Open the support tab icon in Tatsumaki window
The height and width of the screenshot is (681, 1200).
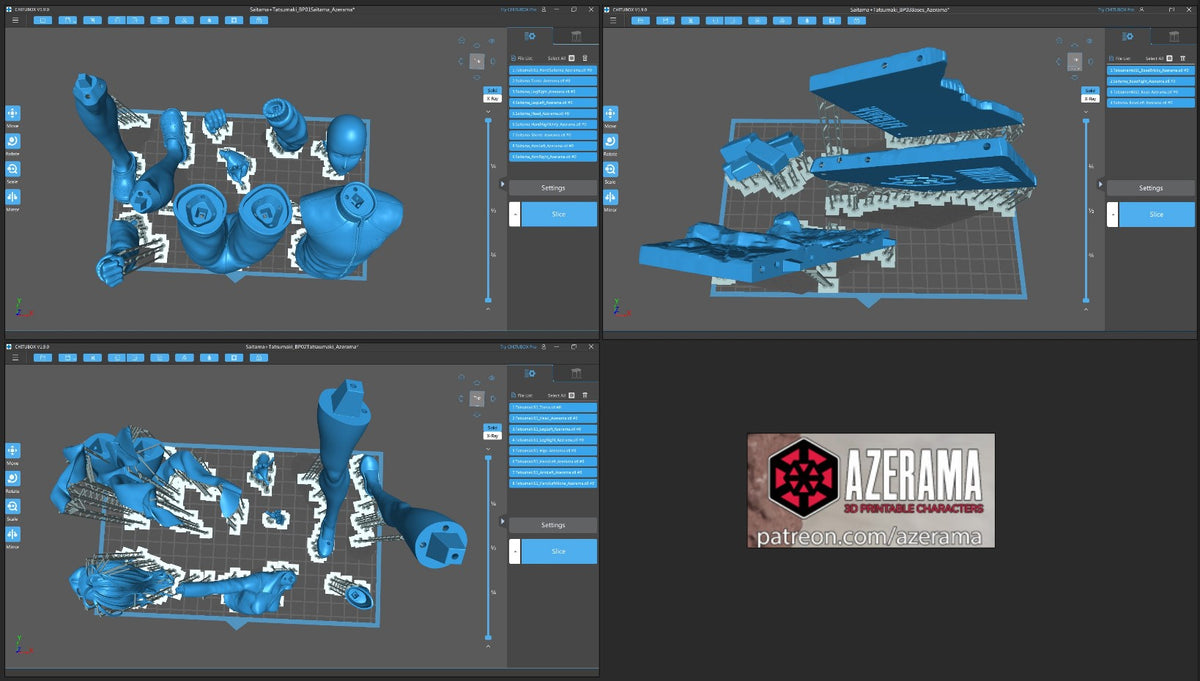point(577,373)
